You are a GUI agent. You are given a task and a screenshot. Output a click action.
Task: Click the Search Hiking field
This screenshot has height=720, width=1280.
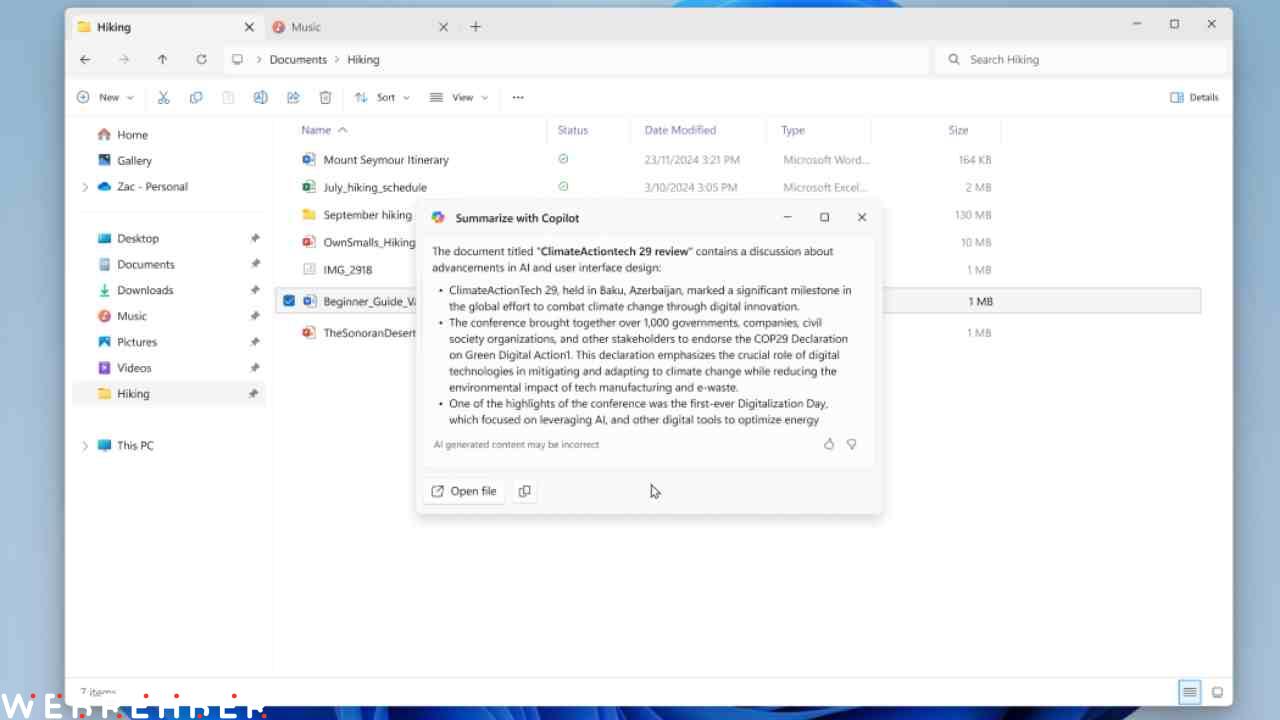pos(1081,59)
